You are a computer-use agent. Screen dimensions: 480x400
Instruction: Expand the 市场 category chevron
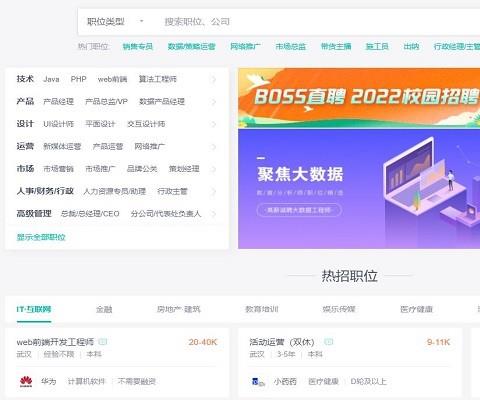[x=214, y=169]
